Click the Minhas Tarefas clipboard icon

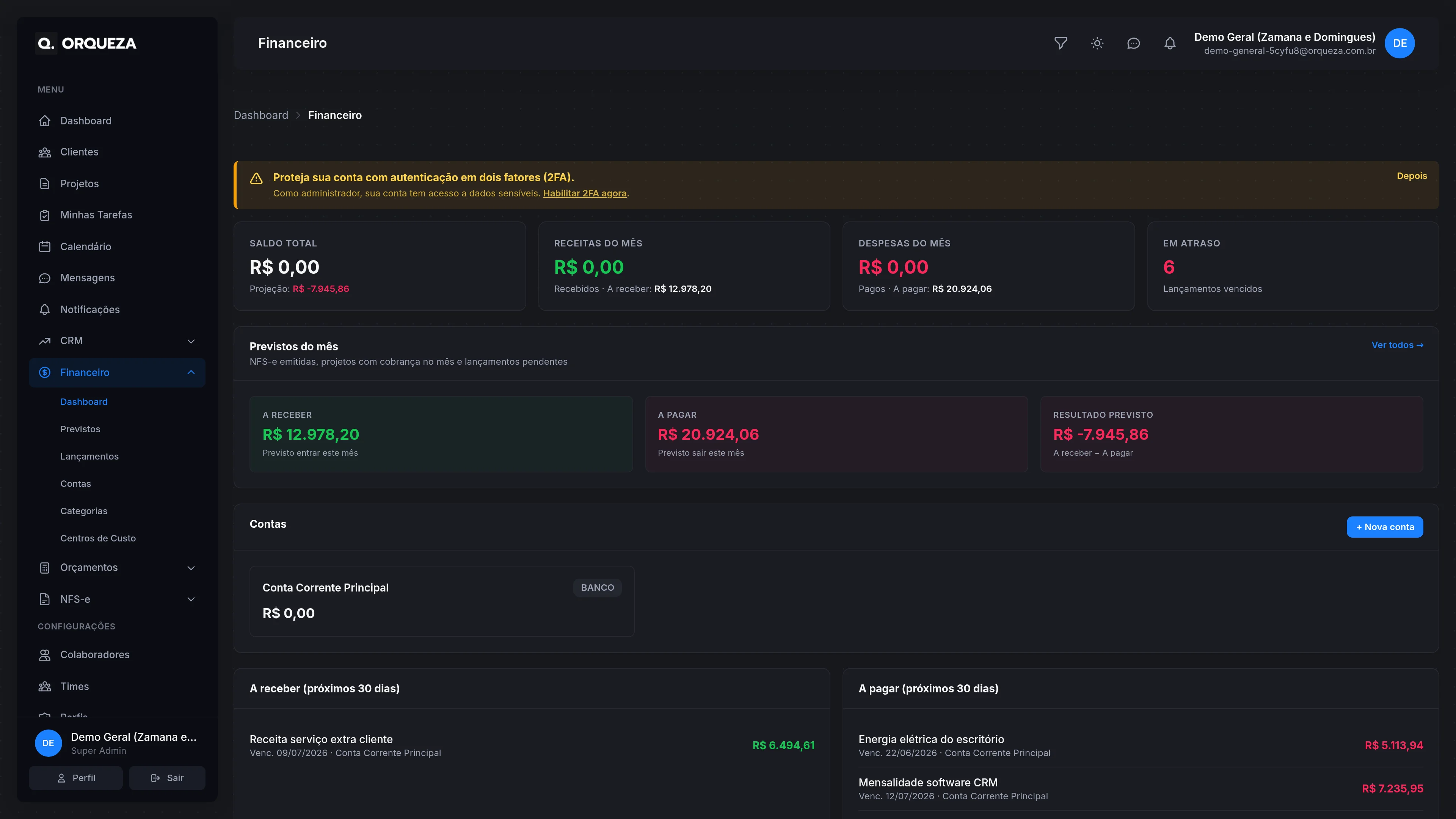tap(45, 215)
